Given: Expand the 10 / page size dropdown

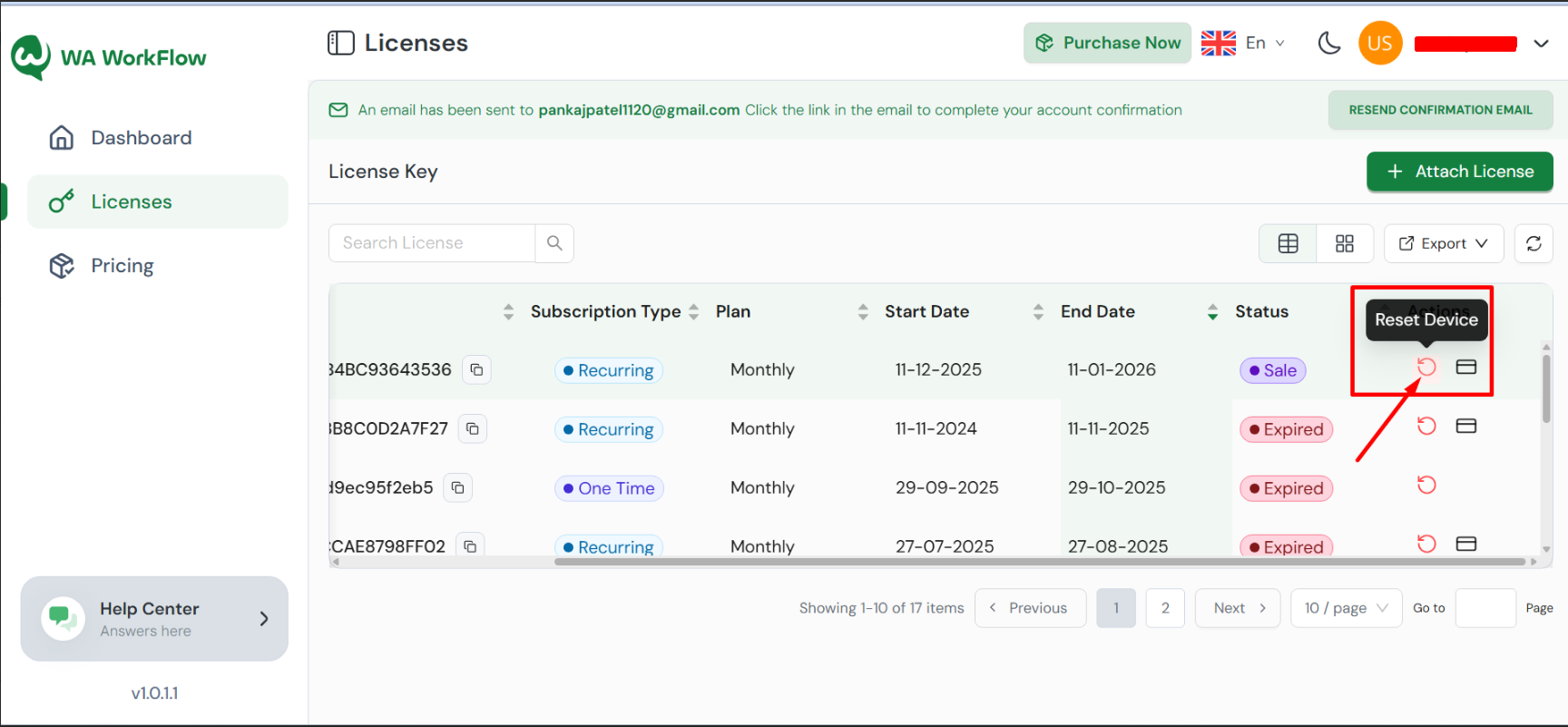Looking at the screenshot, I should [x=1346, y=608].
